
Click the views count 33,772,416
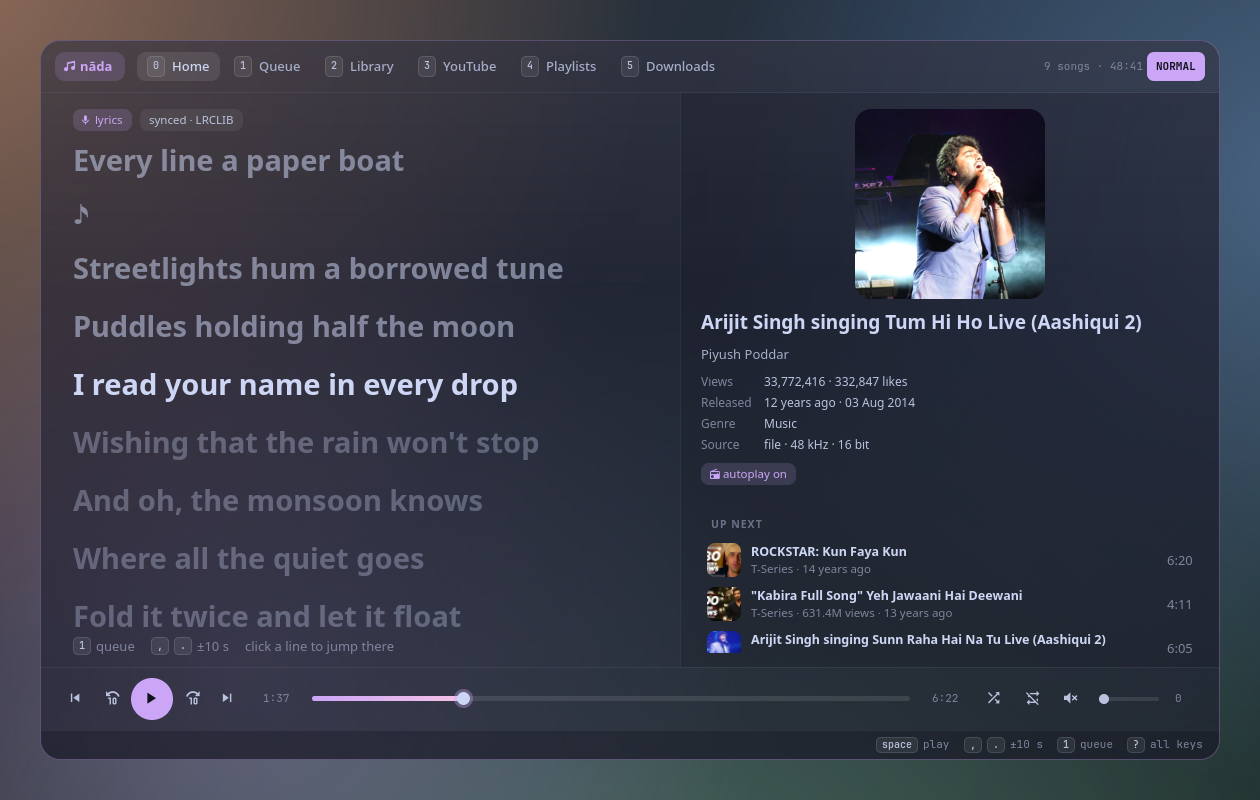795,382
